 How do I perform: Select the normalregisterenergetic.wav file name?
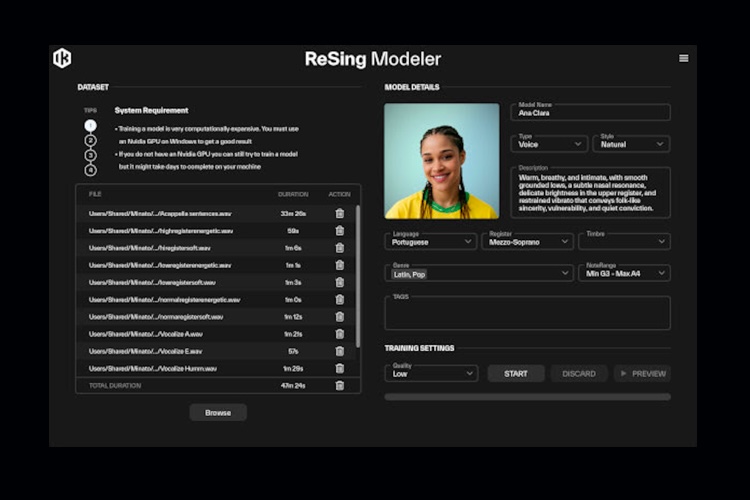[x=165, y=300]
